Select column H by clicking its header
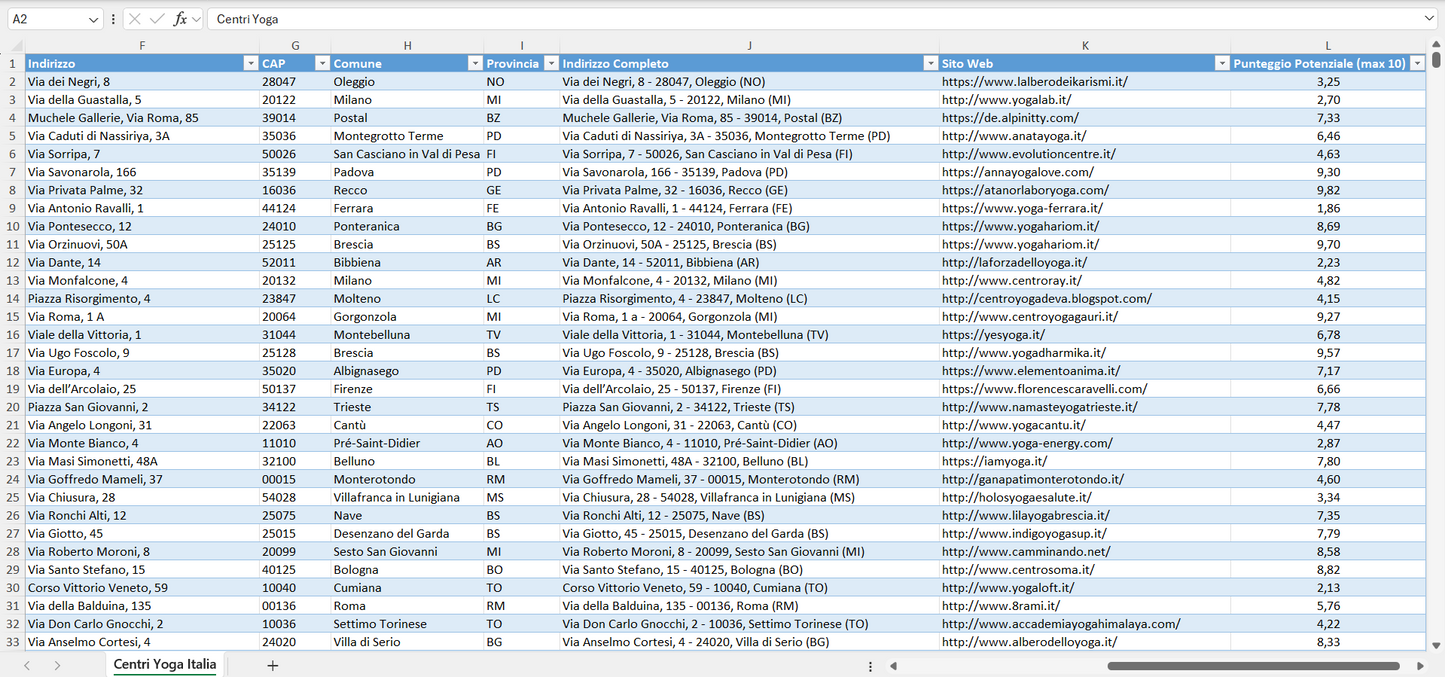This screenshot has width=1445, height=677. click(x=408, y=45)
